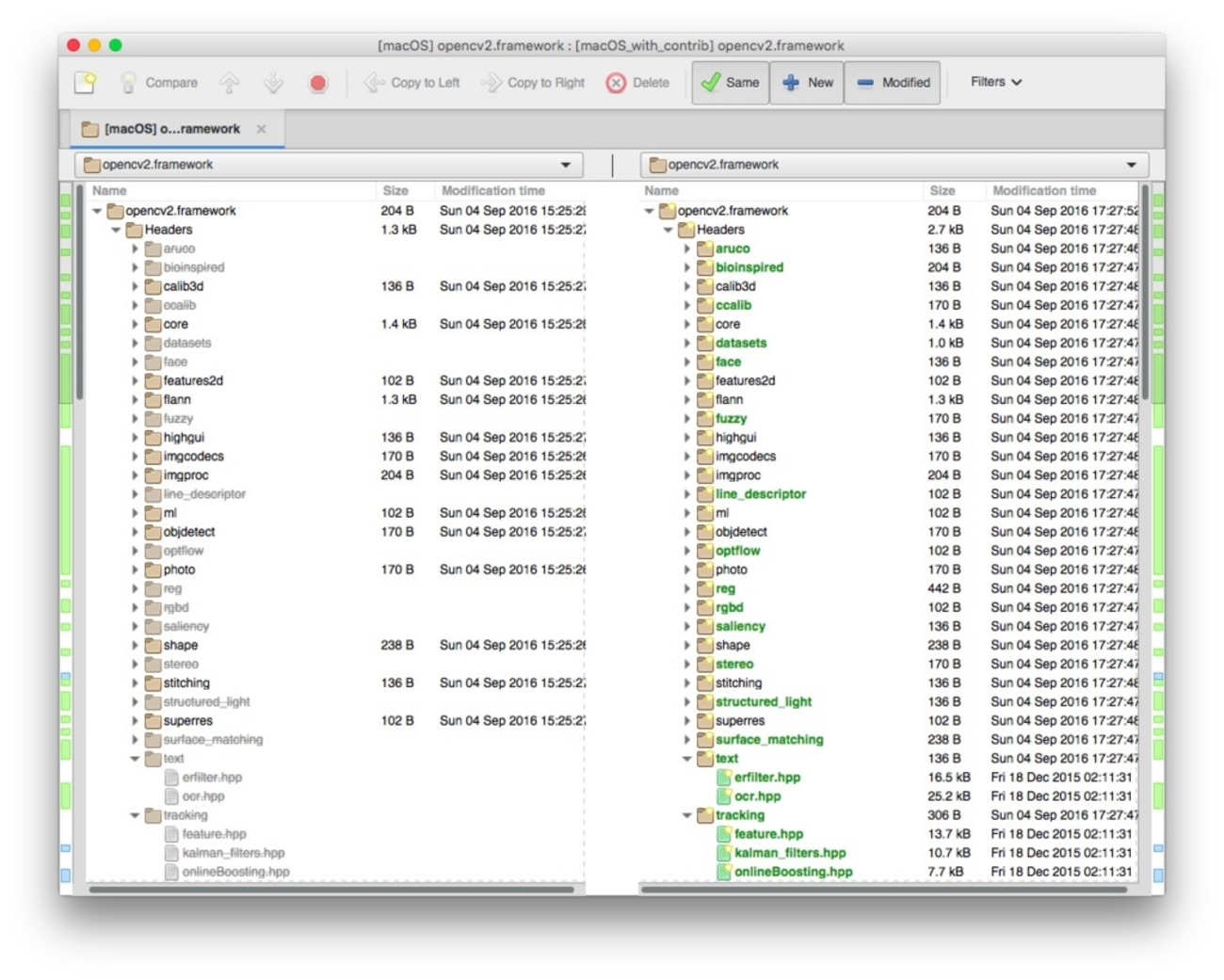
Task: Toggle the Modified files filter
Action: 893,83
